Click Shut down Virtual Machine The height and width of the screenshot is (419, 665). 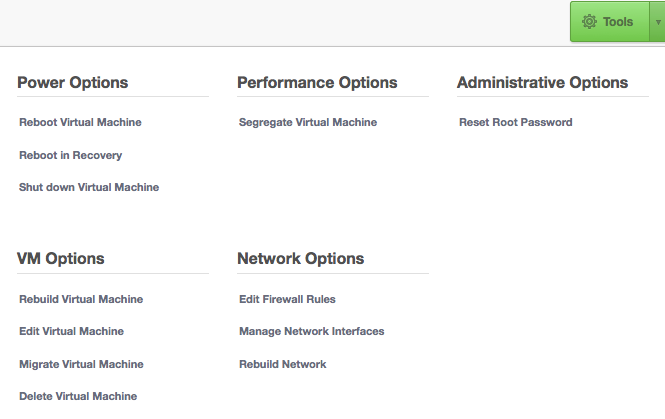tap(89, 187)
